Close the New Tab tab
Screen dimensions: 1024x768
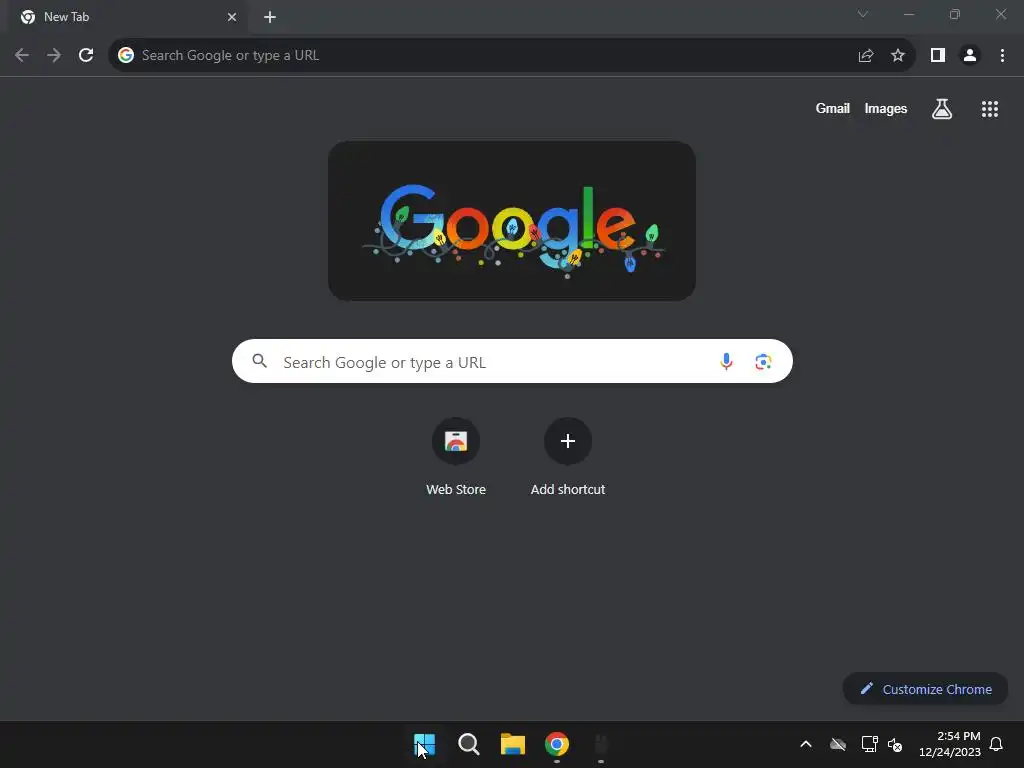pos(232,17)
